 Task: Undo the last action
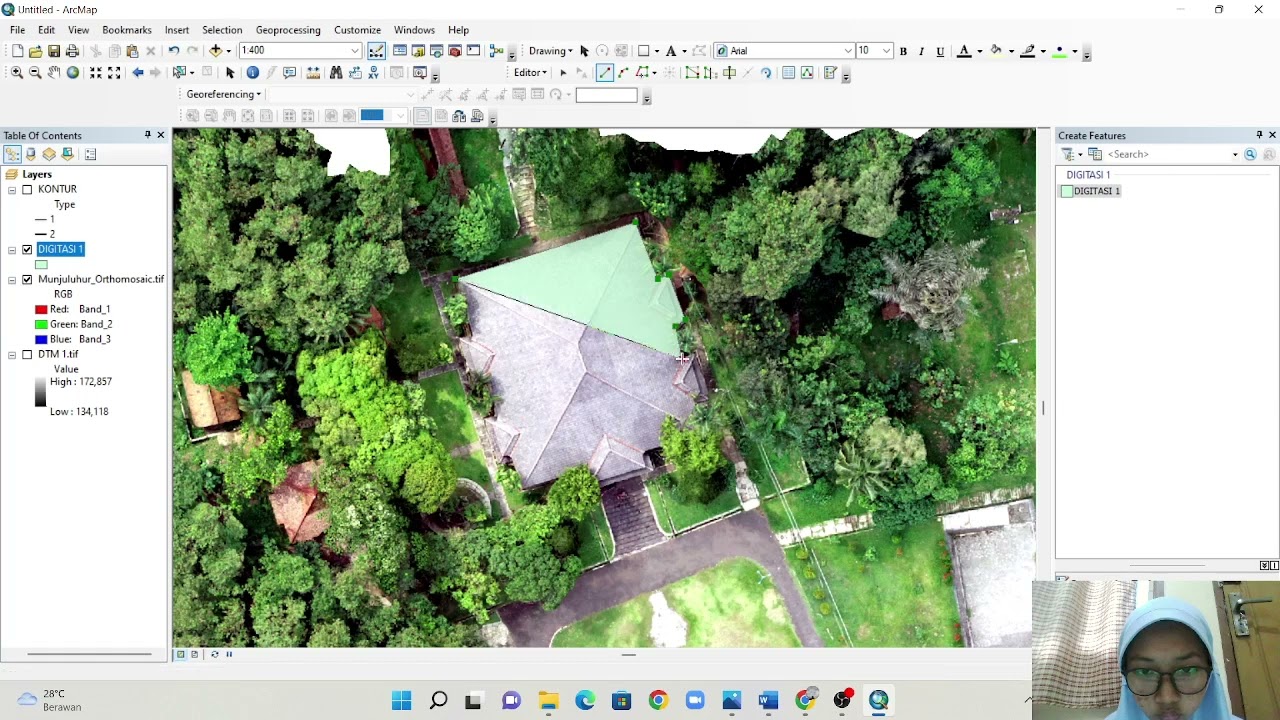point(174,51)
